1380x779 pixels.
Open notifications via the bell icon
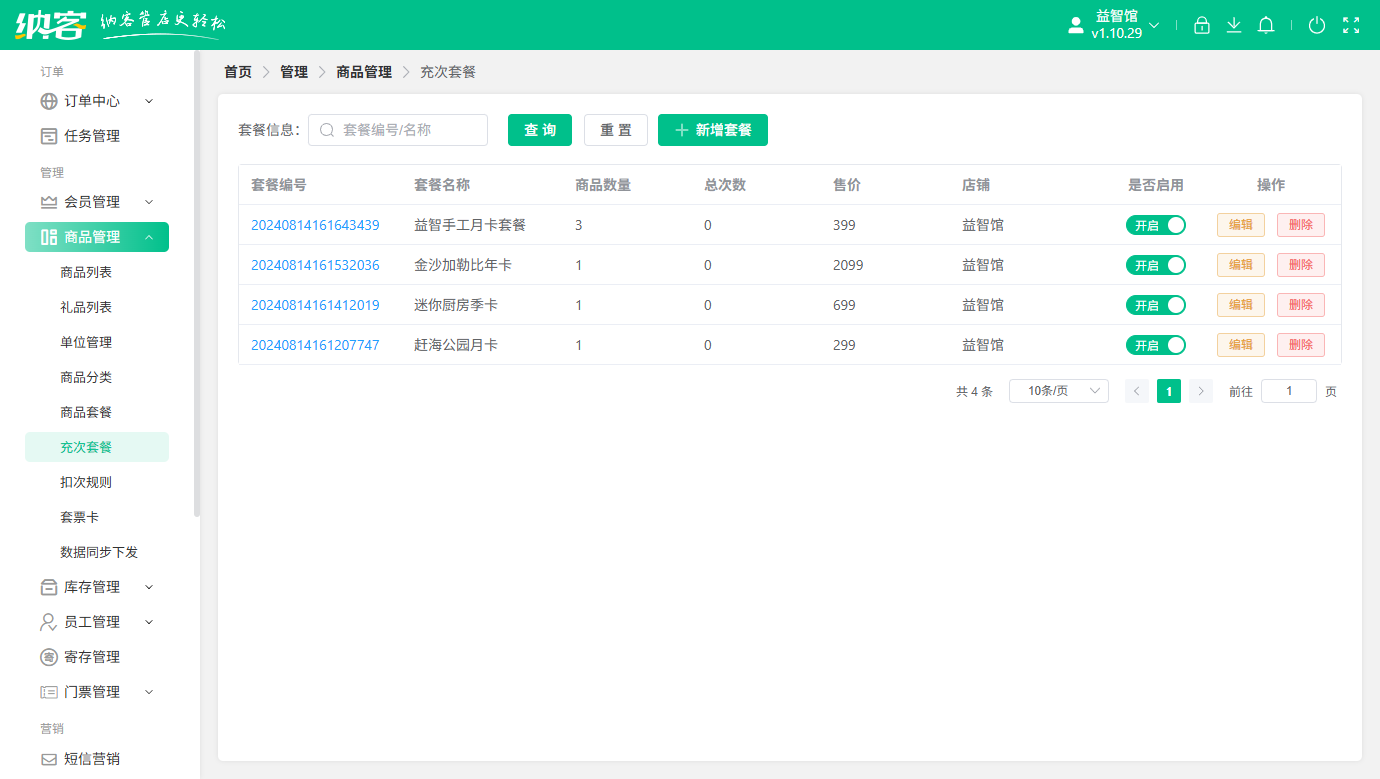(x=1266, y=25)
